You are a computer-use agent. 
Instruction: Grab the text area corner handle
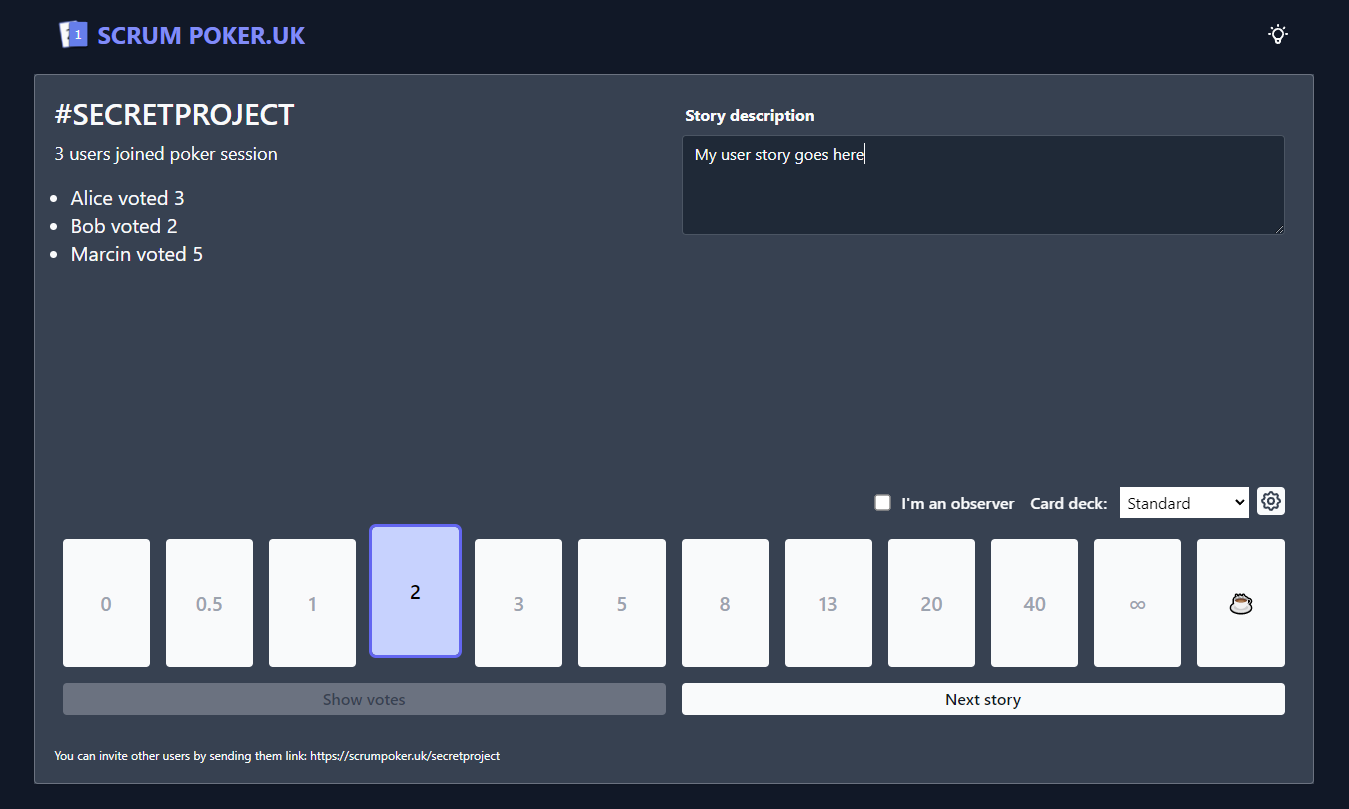point(1278,229)
